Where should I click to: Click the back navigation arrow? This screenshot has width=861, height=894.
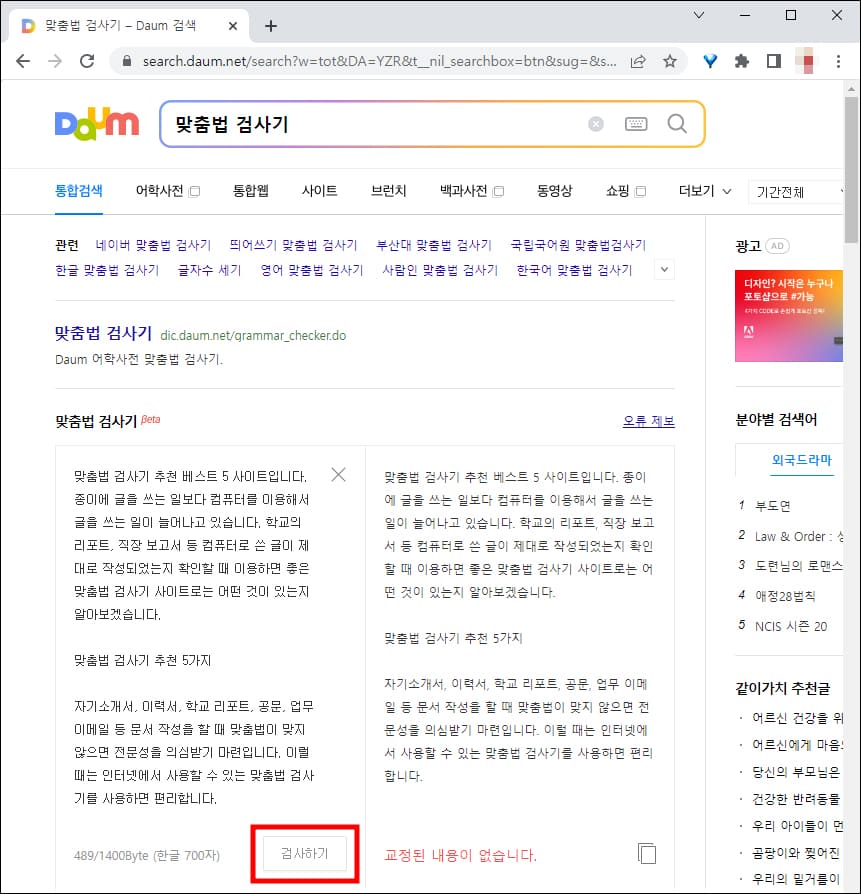[x=23, y=61]
